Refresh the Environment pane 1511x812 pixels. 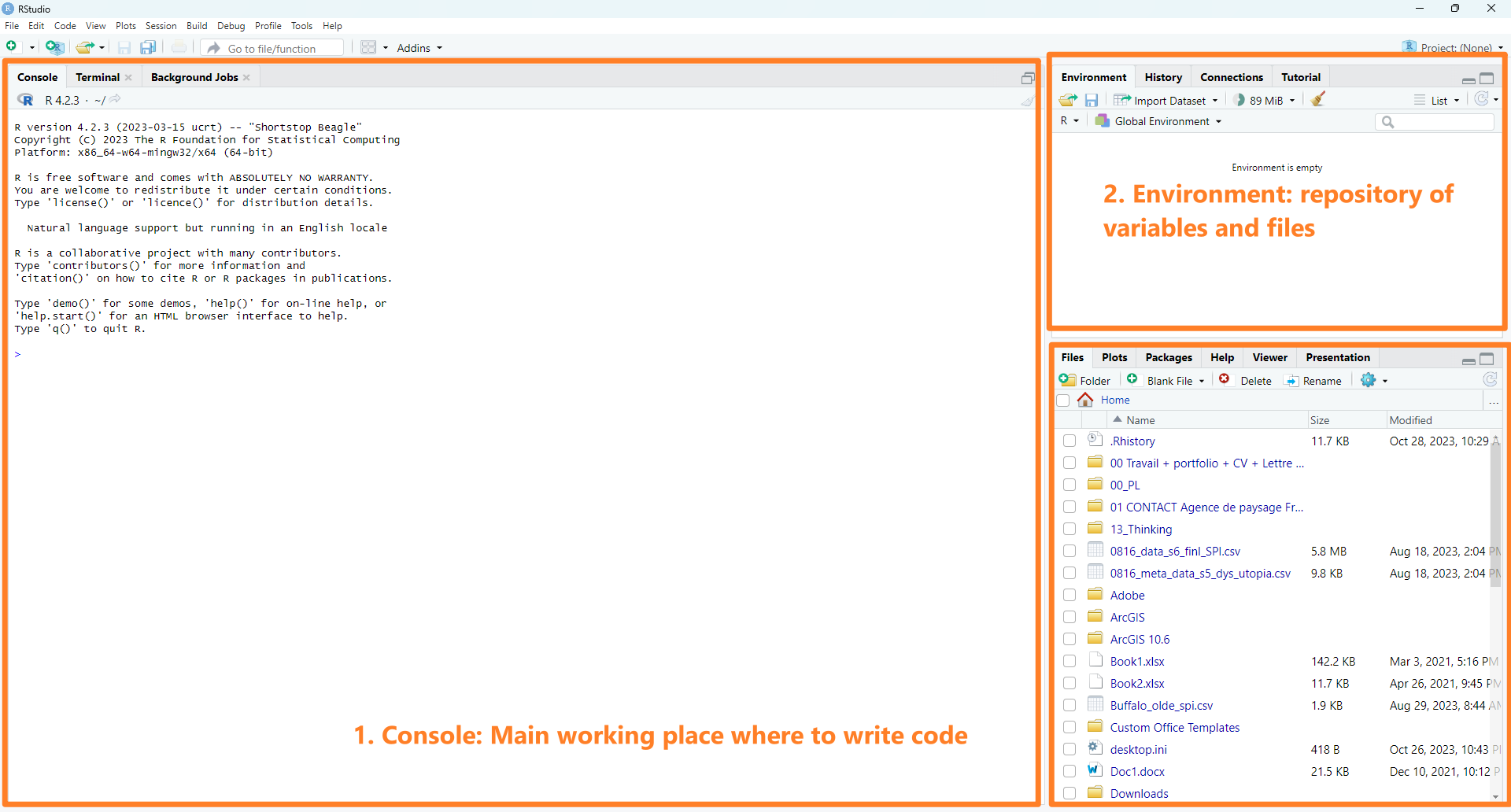pyautogui.click(x=1482, y=99)
